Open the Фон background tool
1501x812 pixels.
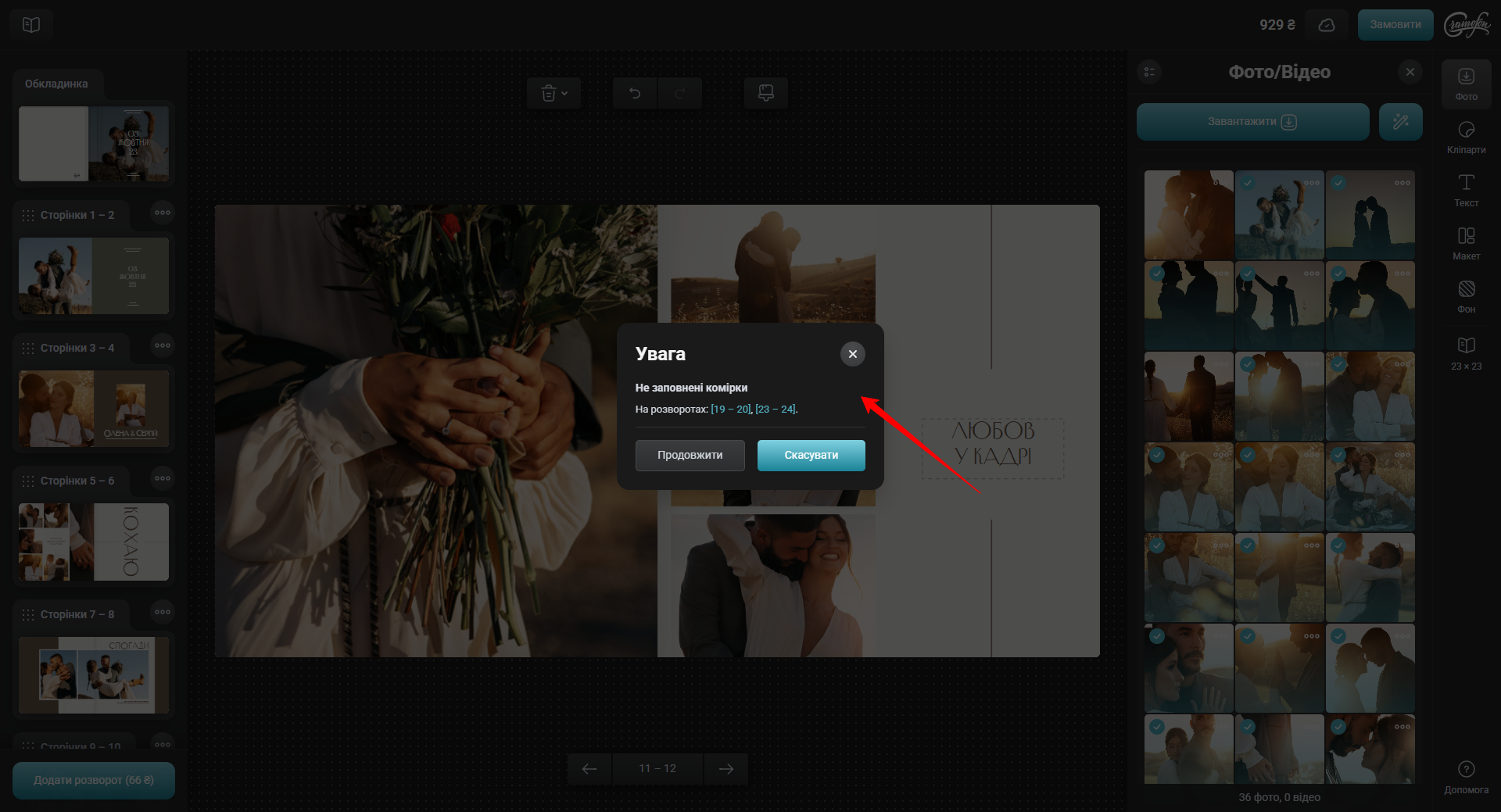coord(1466,296)
